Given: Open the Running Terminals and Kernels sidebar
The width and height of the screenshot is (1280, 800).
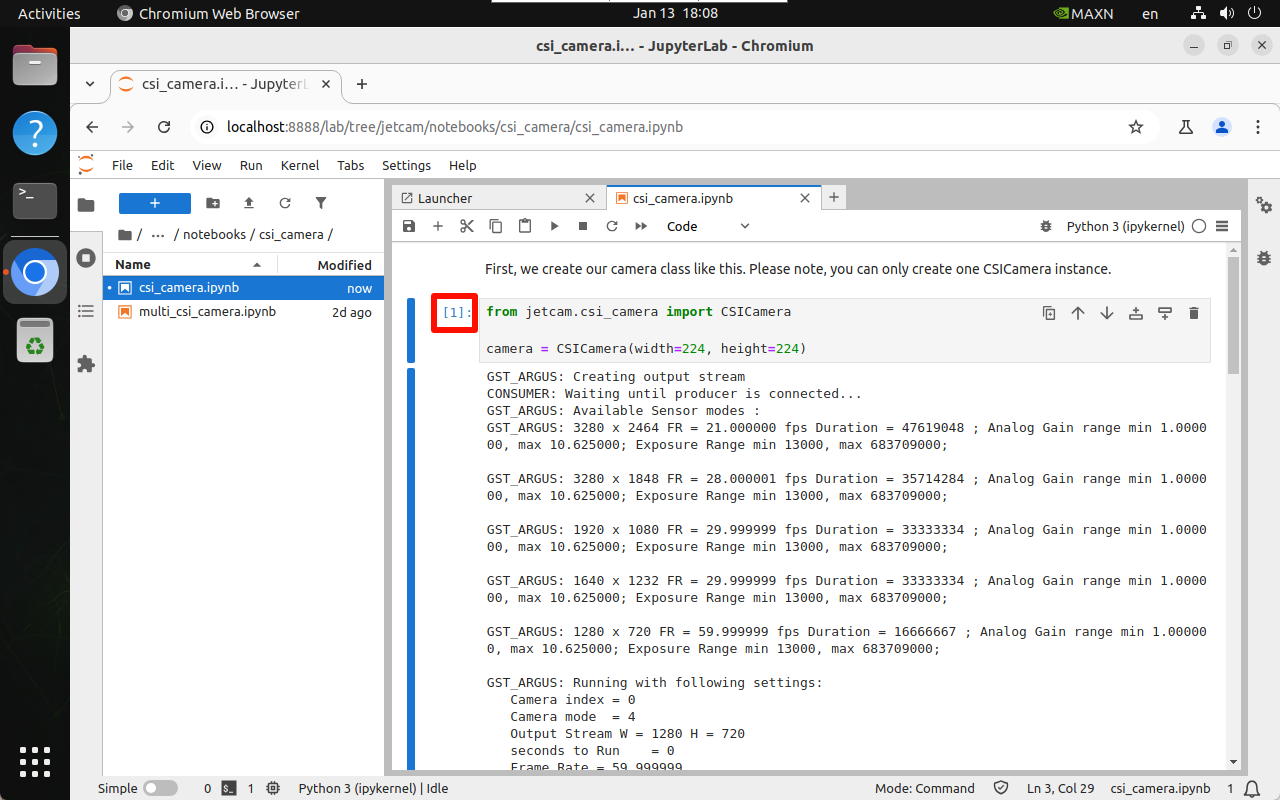Looking at the screenshot, I should click(x=86, y=258).
